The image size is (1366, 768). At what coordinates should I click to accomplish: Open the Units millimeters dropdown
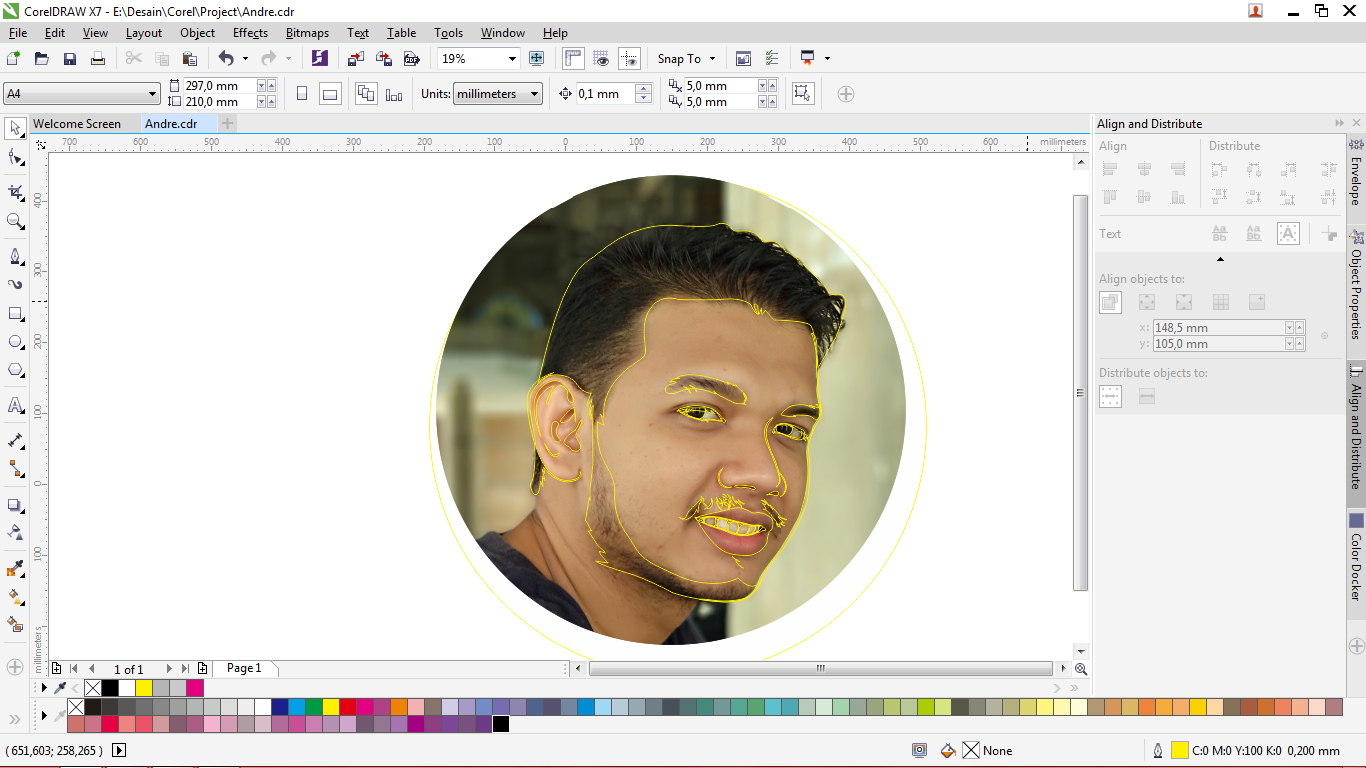pyautogui.click(x=535, y=94)
